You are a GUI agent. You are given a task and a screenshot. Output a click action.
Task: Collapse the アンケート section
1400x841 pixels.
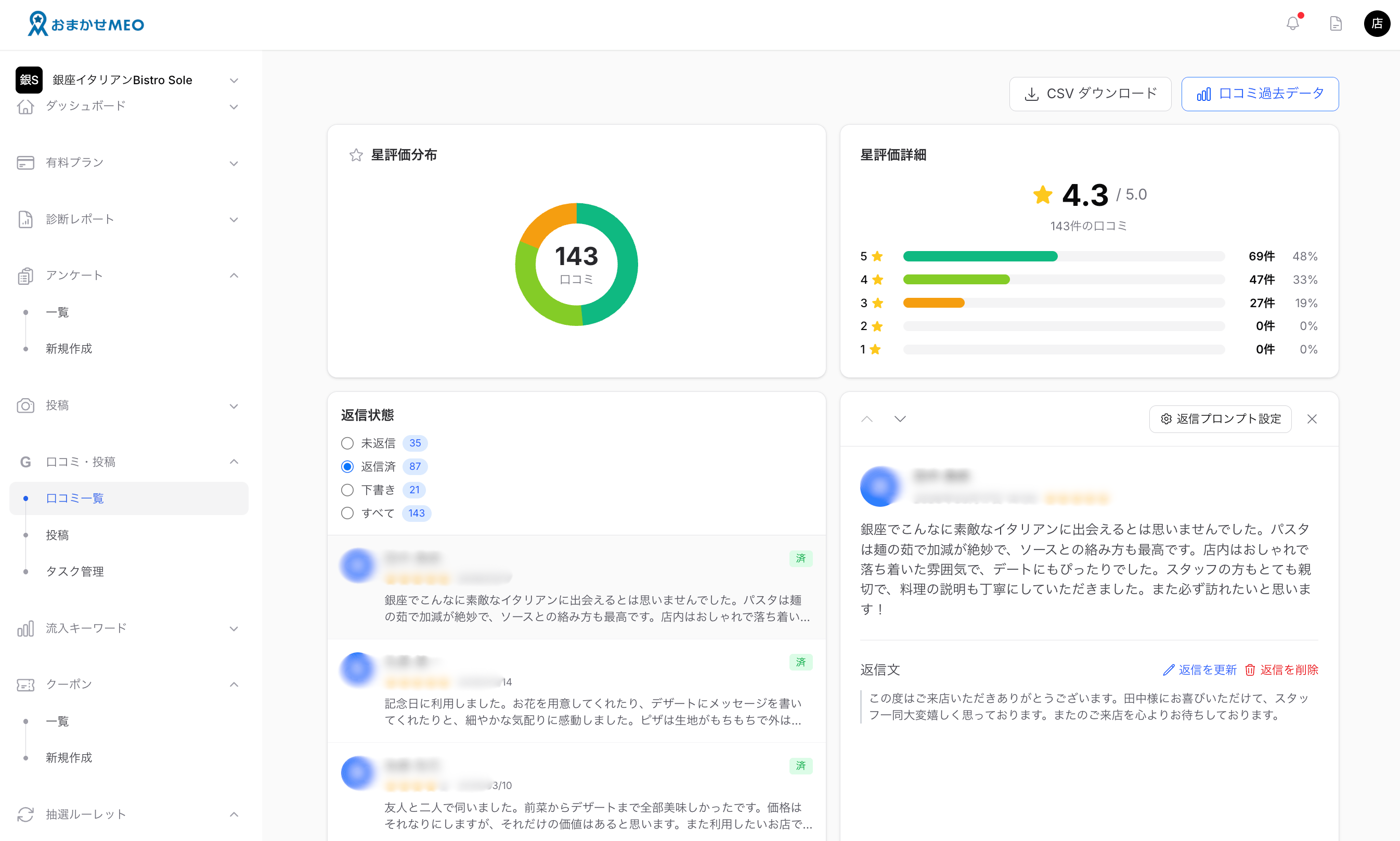[234, 275]
